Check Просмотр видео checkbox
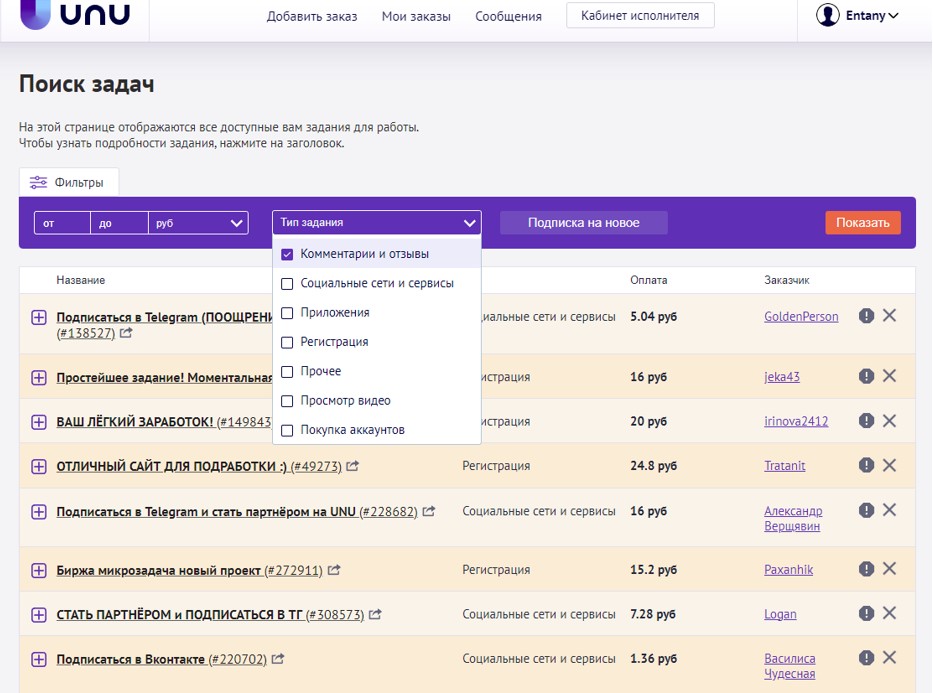 [287, 401]
